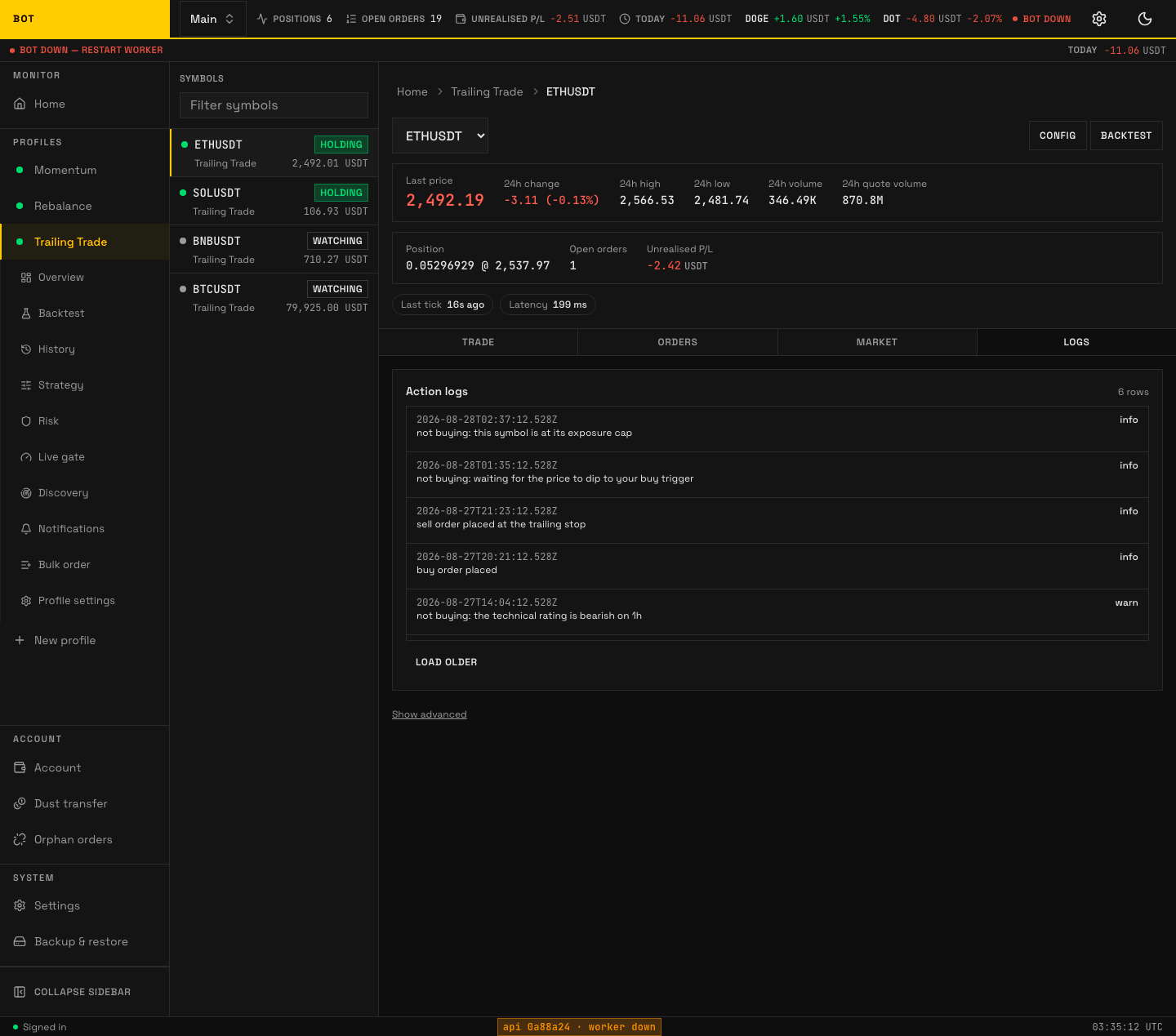Screen dimensions: 1176x1036
Task: Switch to the Logs tab
Action: 1076,342
